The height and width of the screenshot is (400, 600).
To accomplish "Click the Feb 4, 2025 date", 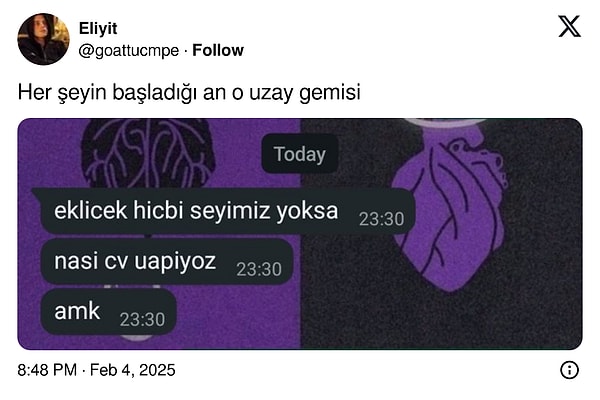I will (132, 370).
